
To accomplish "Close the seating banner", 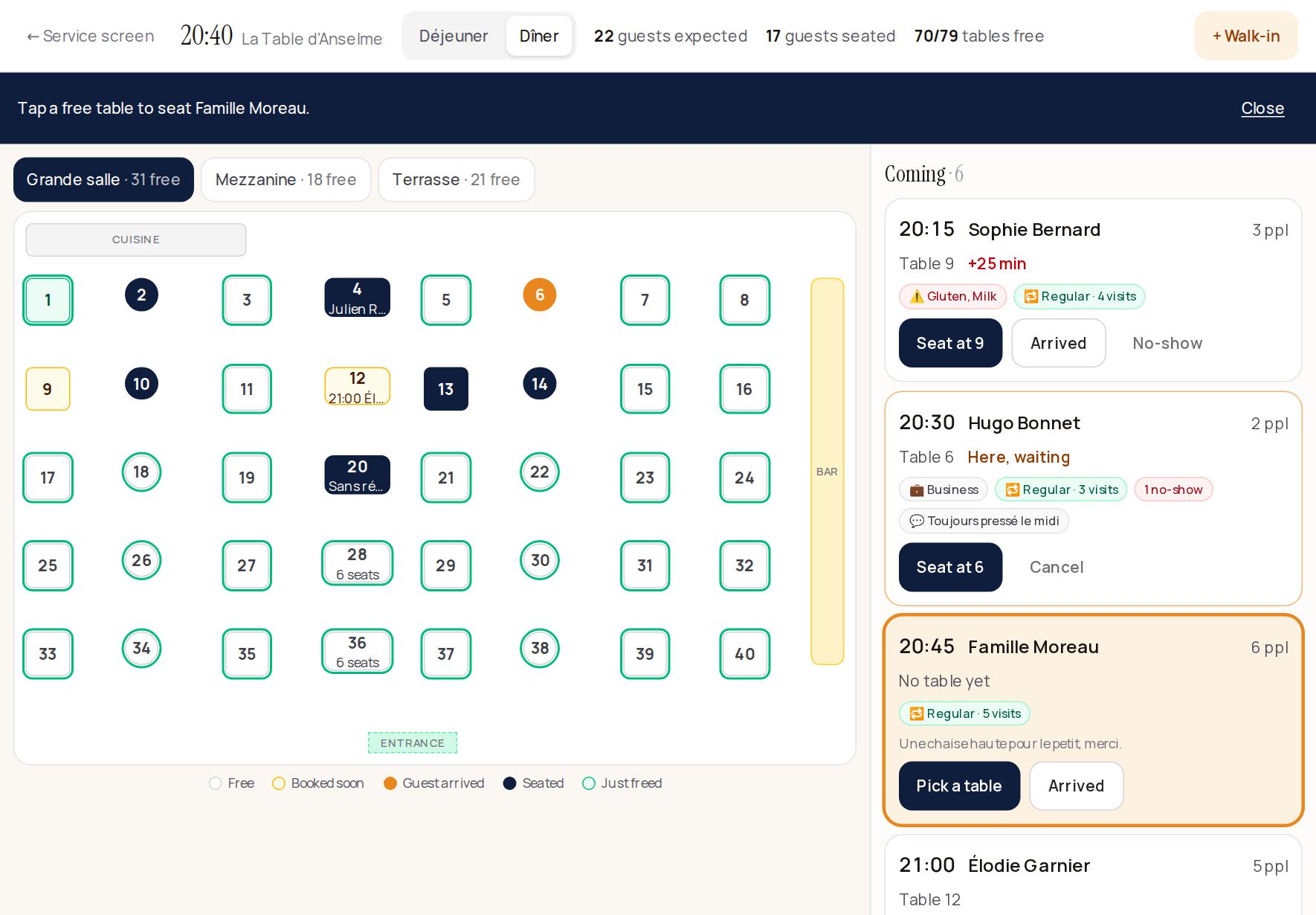I will (x=1262, y=109).
